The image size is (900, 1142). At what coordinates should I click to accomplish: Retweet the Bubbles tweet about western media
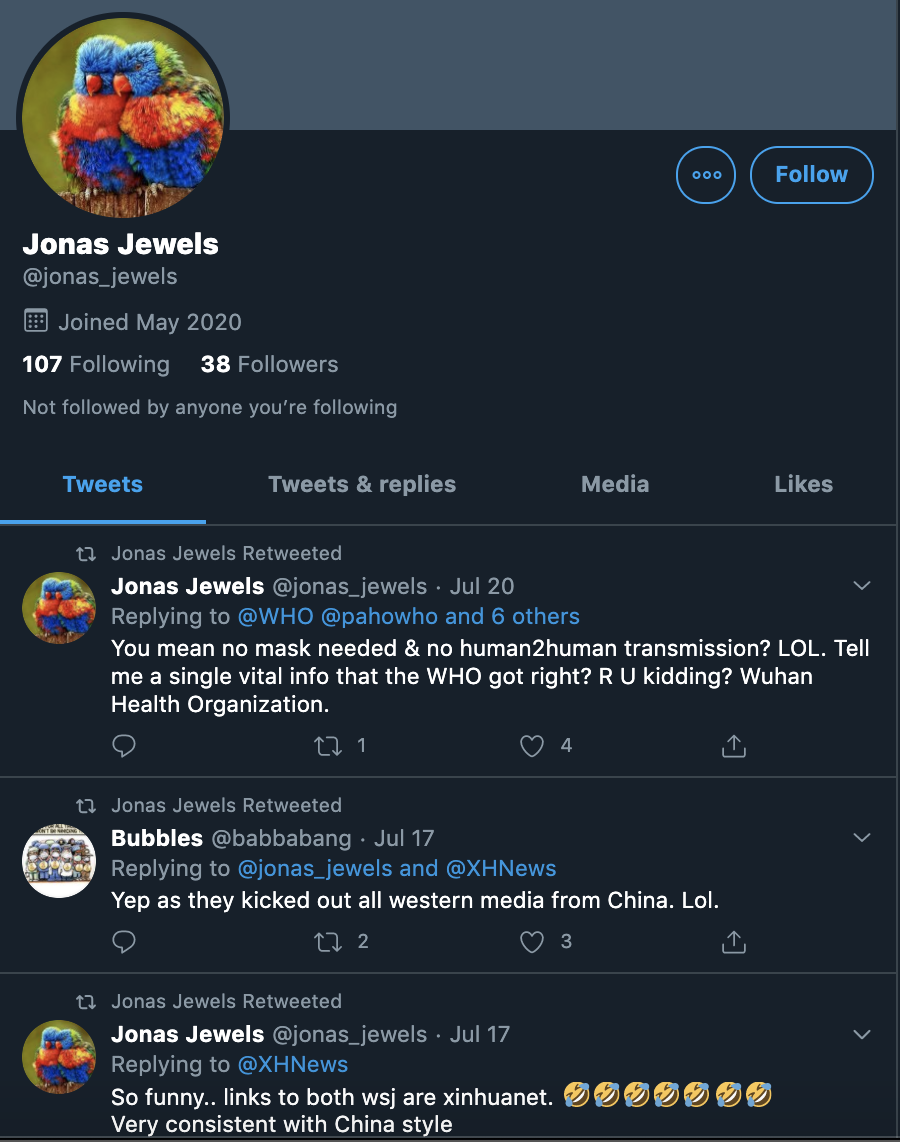pyautogui.click(x=328, y=942)
